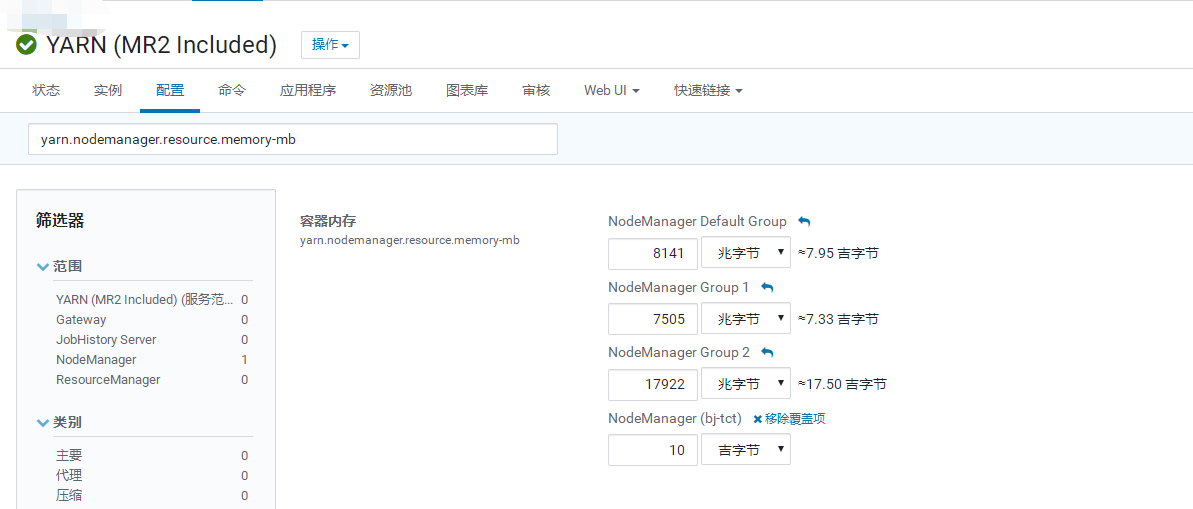Open the 操作 actions dropdown
Viewport: 1193px width, 509px height.
(x=330, y=45)
